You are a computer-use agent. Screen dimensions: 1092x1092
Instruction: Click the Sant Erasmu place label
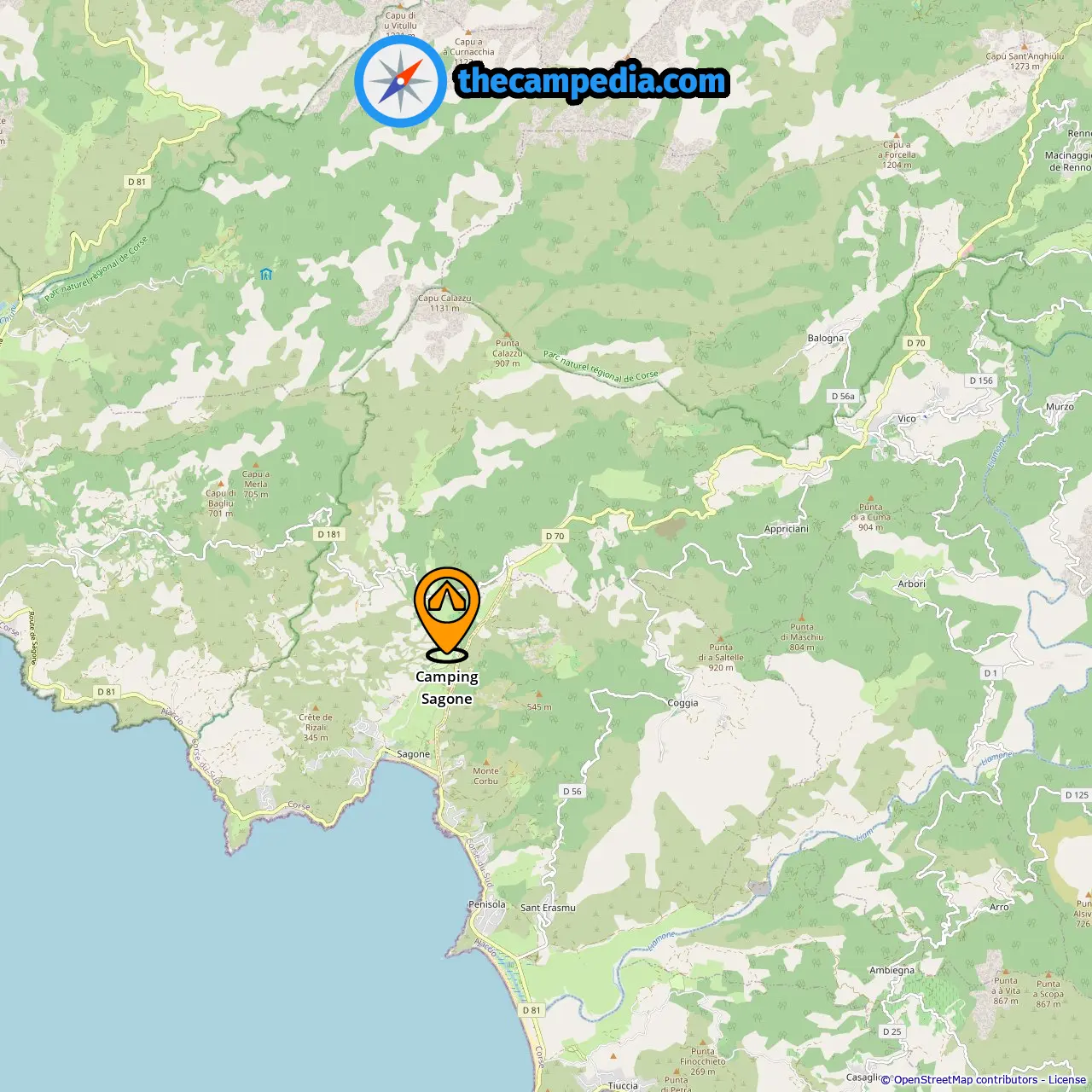(x=548, y=908)
